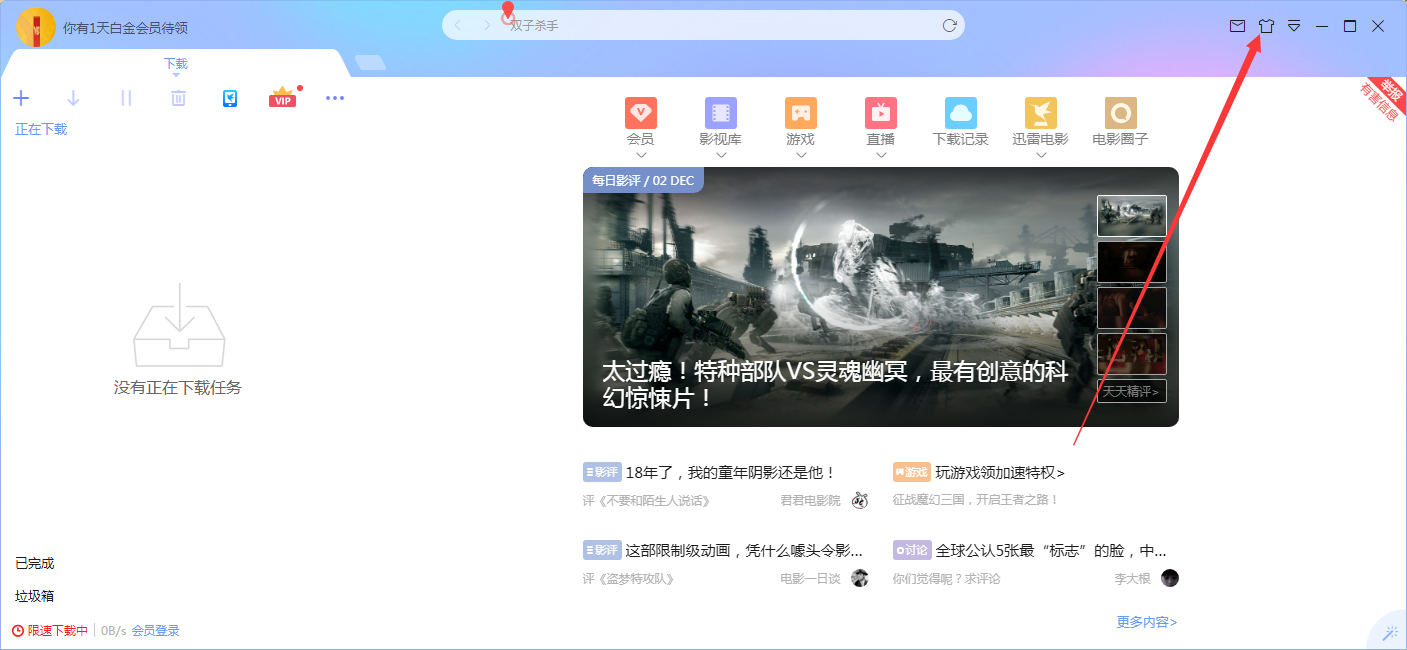Click the 更多内容 link
The image size is (1407, 650).
click(x=1146, y=621)
